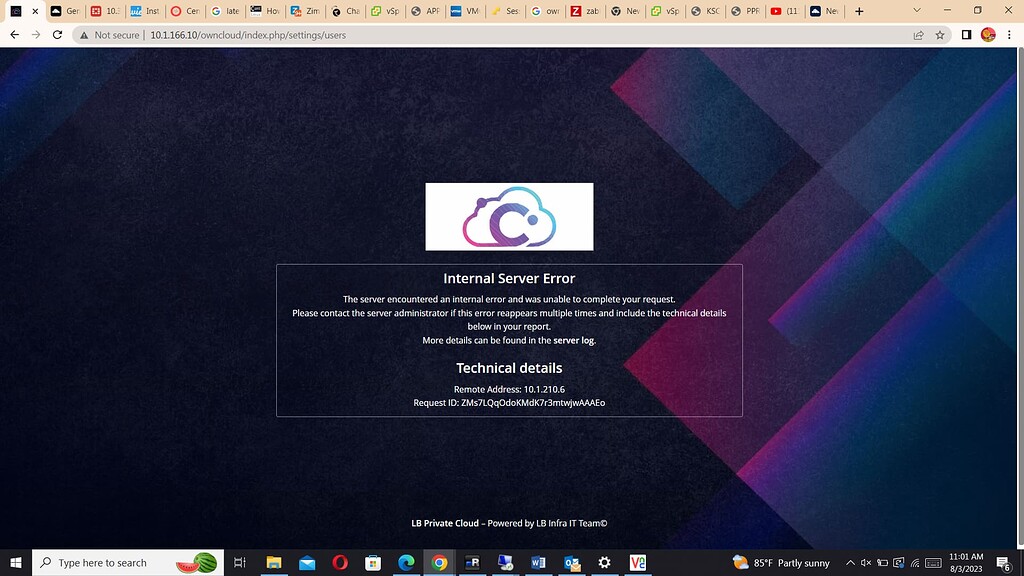Click the Wi-Fi network tray icon
1024x576 pixels.
(x=915, y=562)
